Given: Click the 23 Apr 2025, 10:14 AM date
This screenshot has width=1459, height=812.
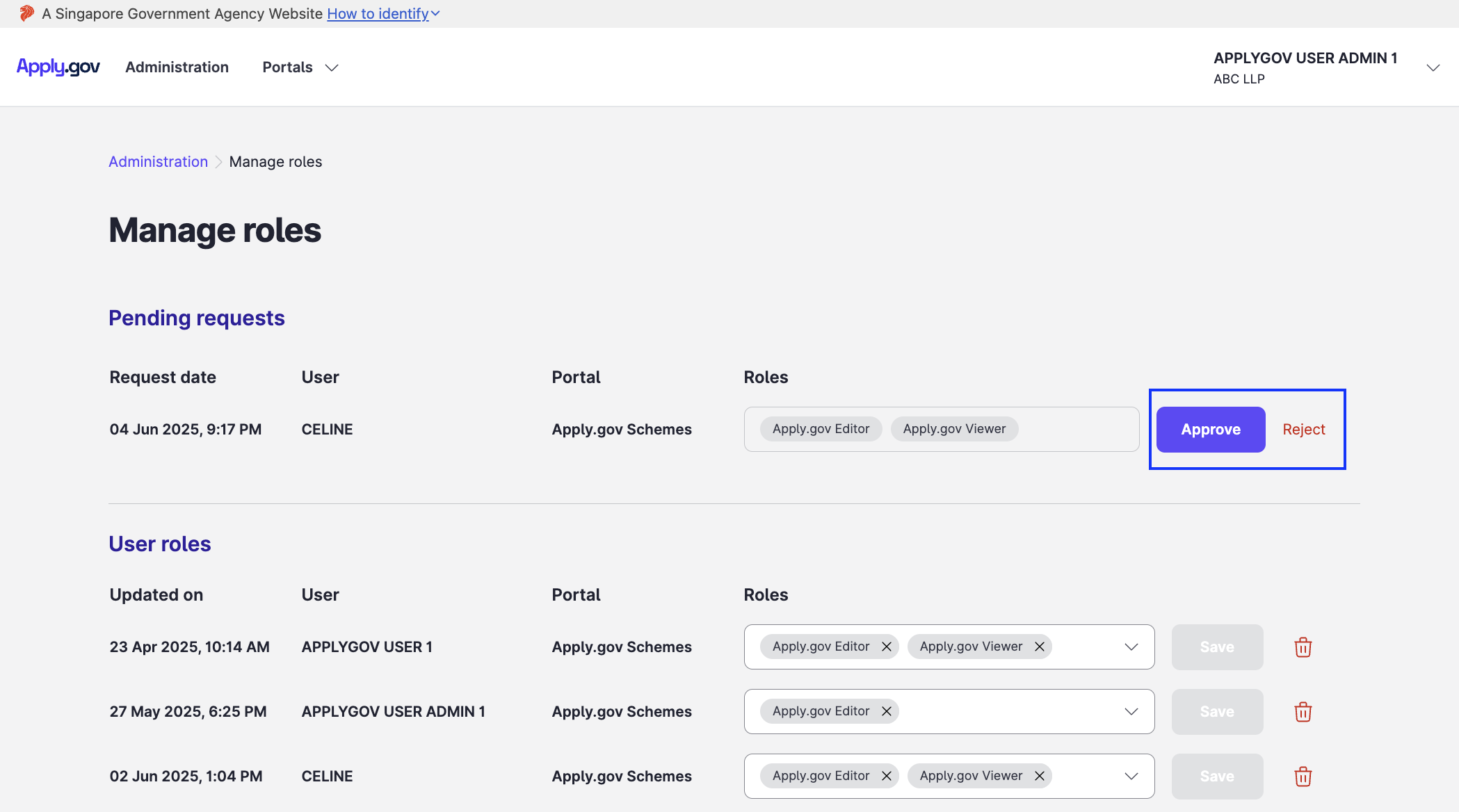Looking at the screenshot, I should pyautogui.click(x=189, y=647).
